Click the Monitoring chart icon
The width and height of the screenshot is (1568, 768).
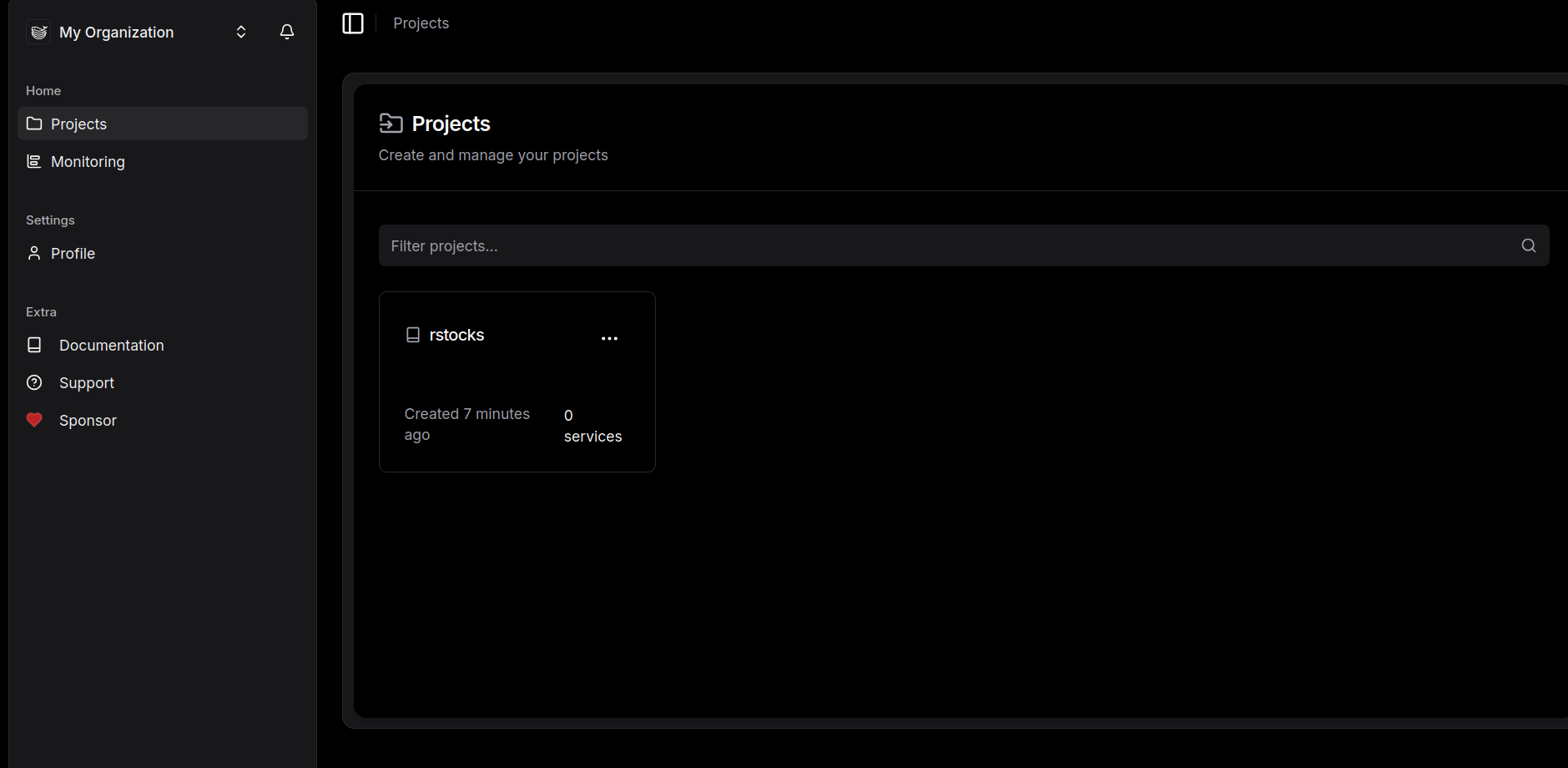click(34, 161)
